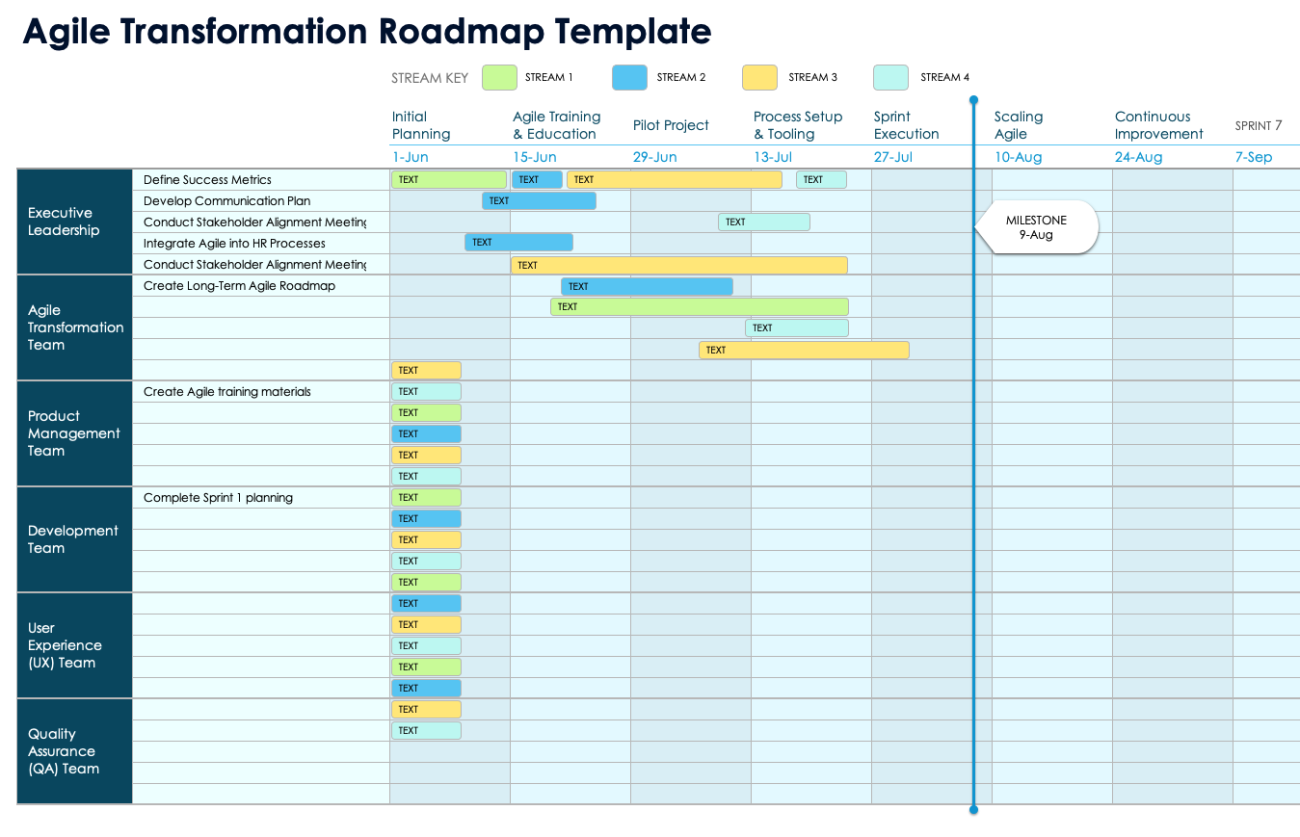Select the Stream 1 green legend swatch

[x=499, y=77]
